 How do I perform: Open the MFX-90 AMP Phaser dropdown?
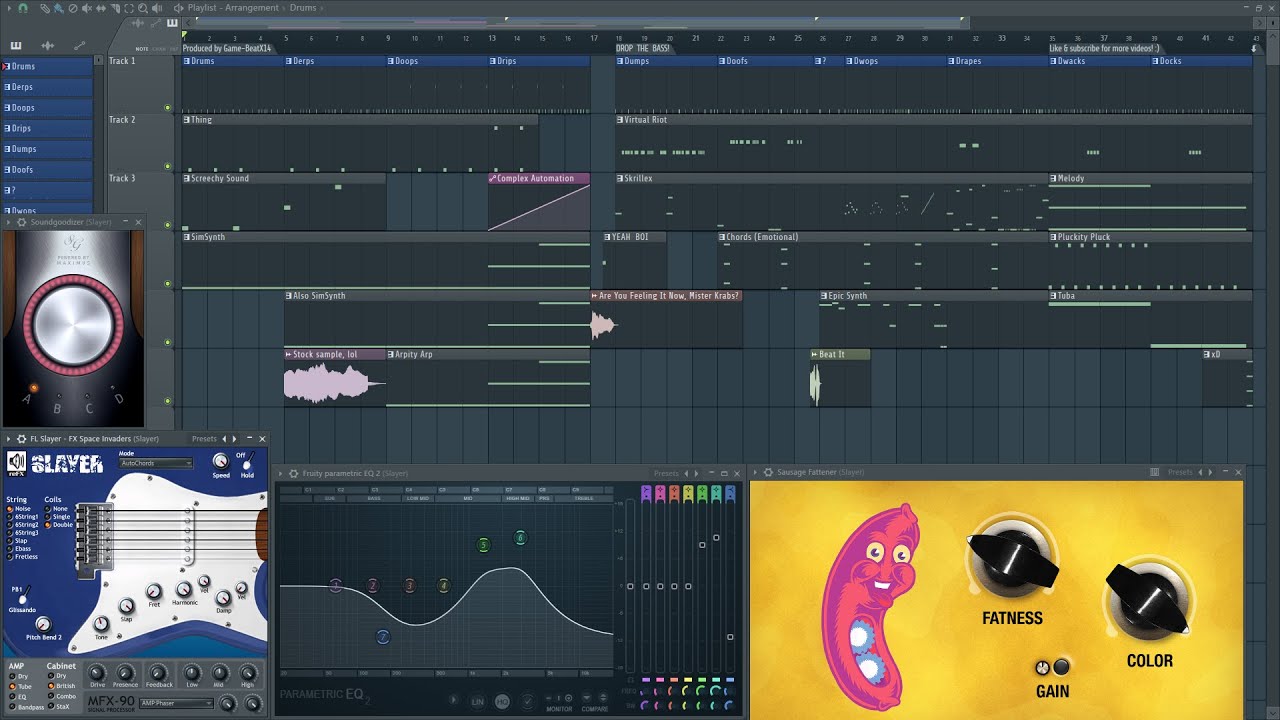176,703
